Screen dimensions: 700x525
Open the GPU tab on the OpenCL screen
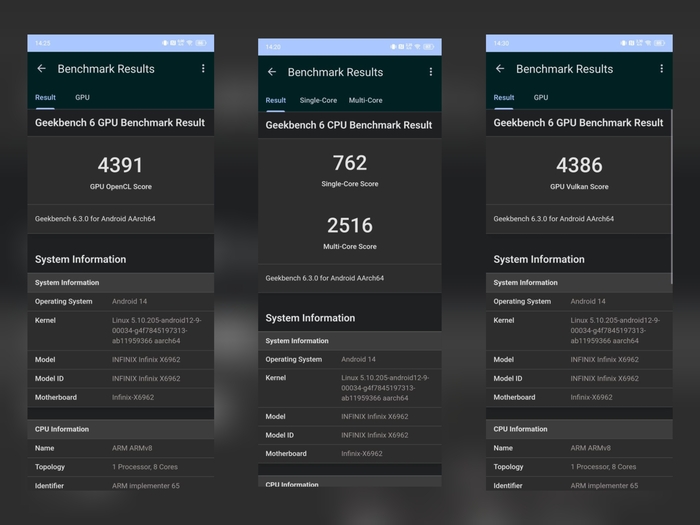pos(82,97)
